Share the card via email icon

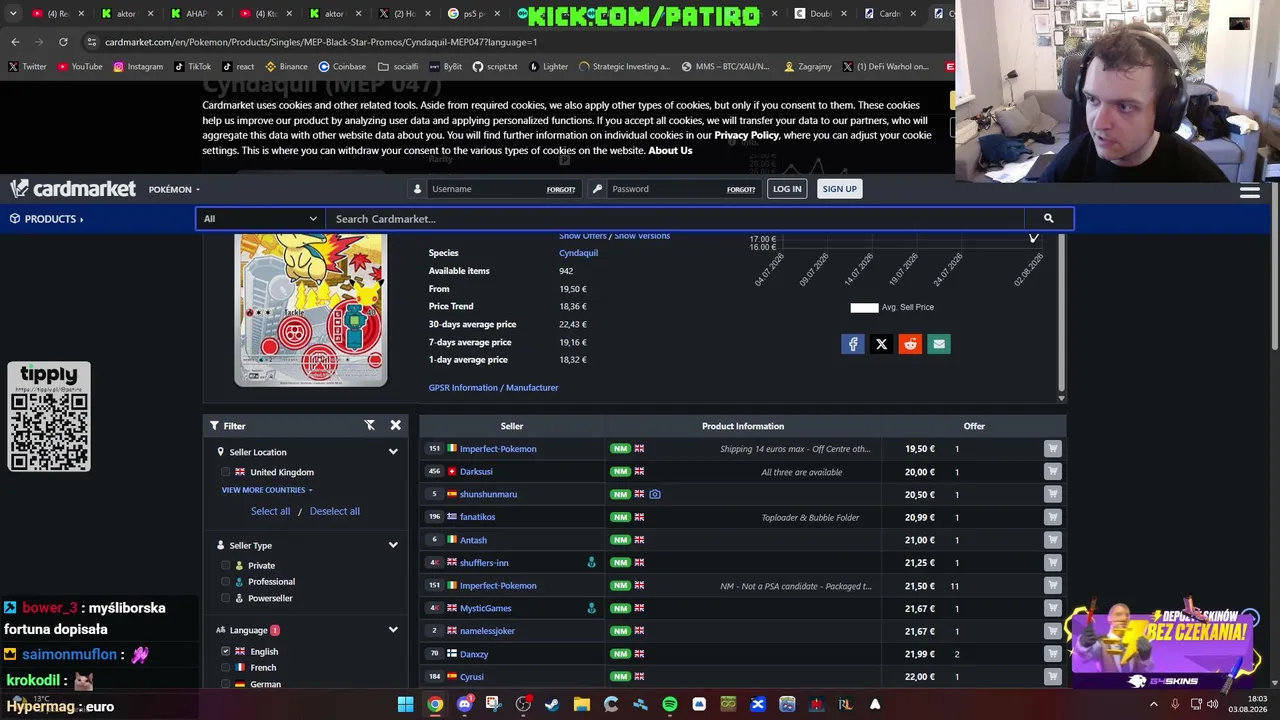(x=939, y=344)
